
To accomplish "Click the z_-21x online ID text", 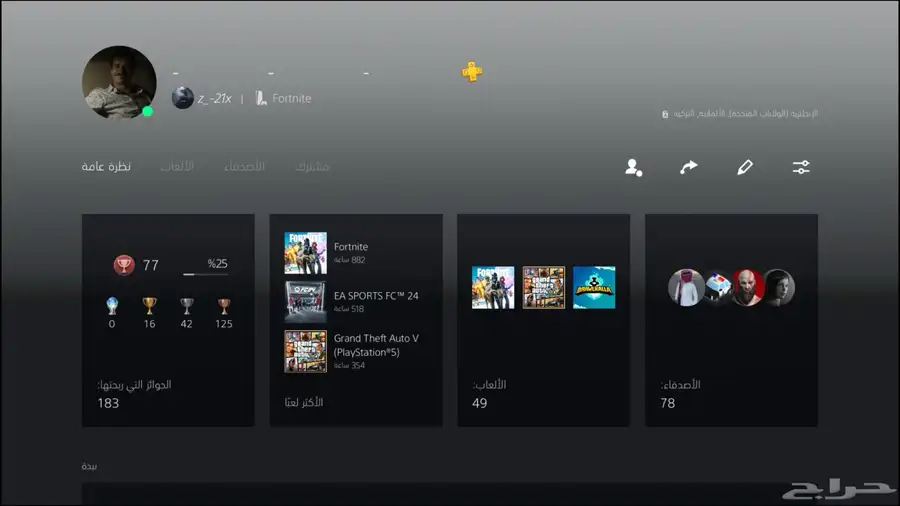I will (x=214, y=99).
